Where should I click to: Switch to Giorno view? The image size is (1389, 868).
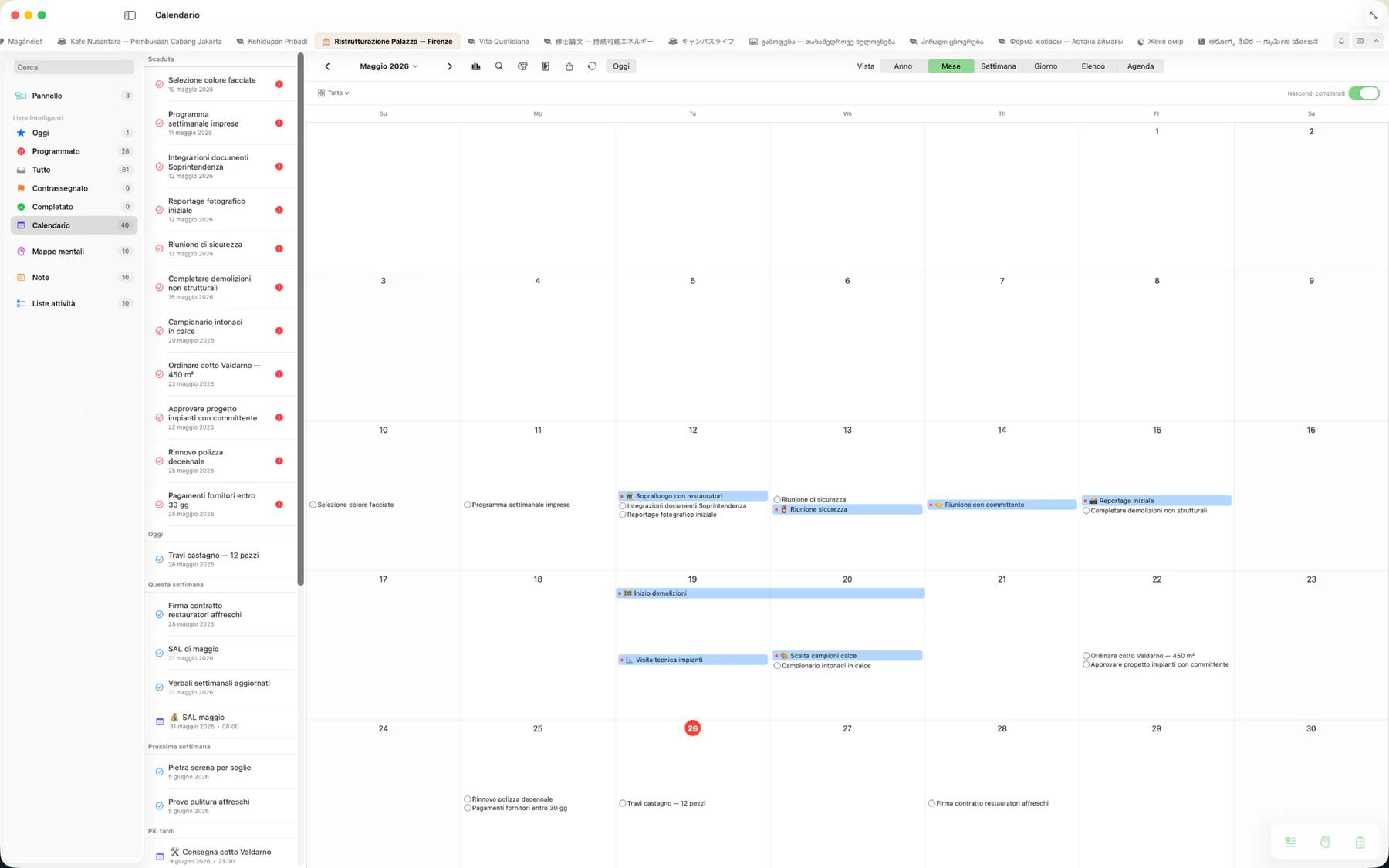[x=1046, y=66]
